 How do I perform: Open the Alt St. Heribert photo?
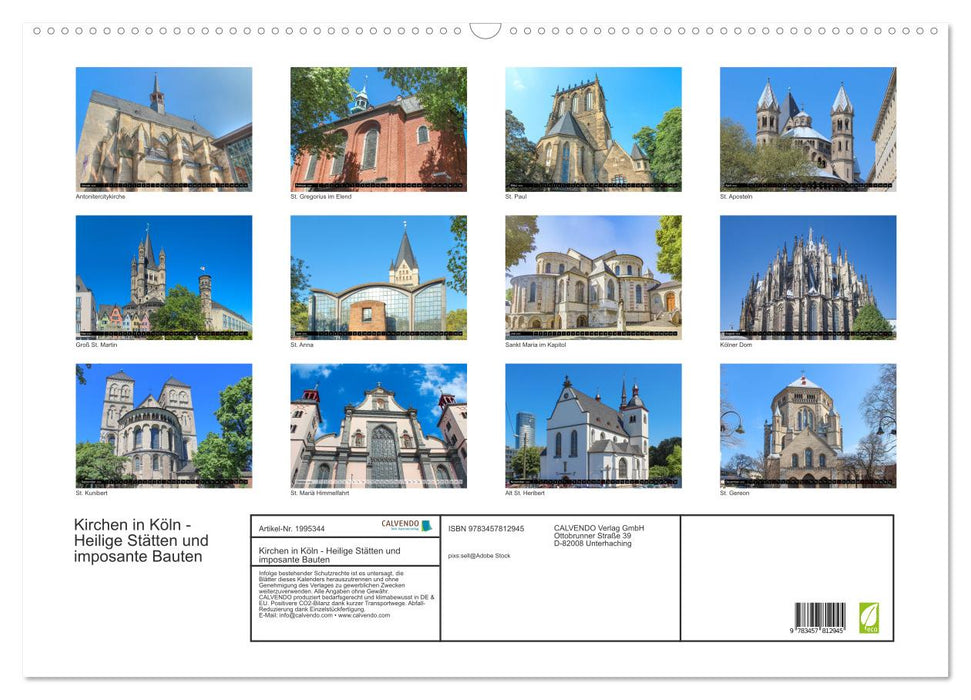[591, 425]
